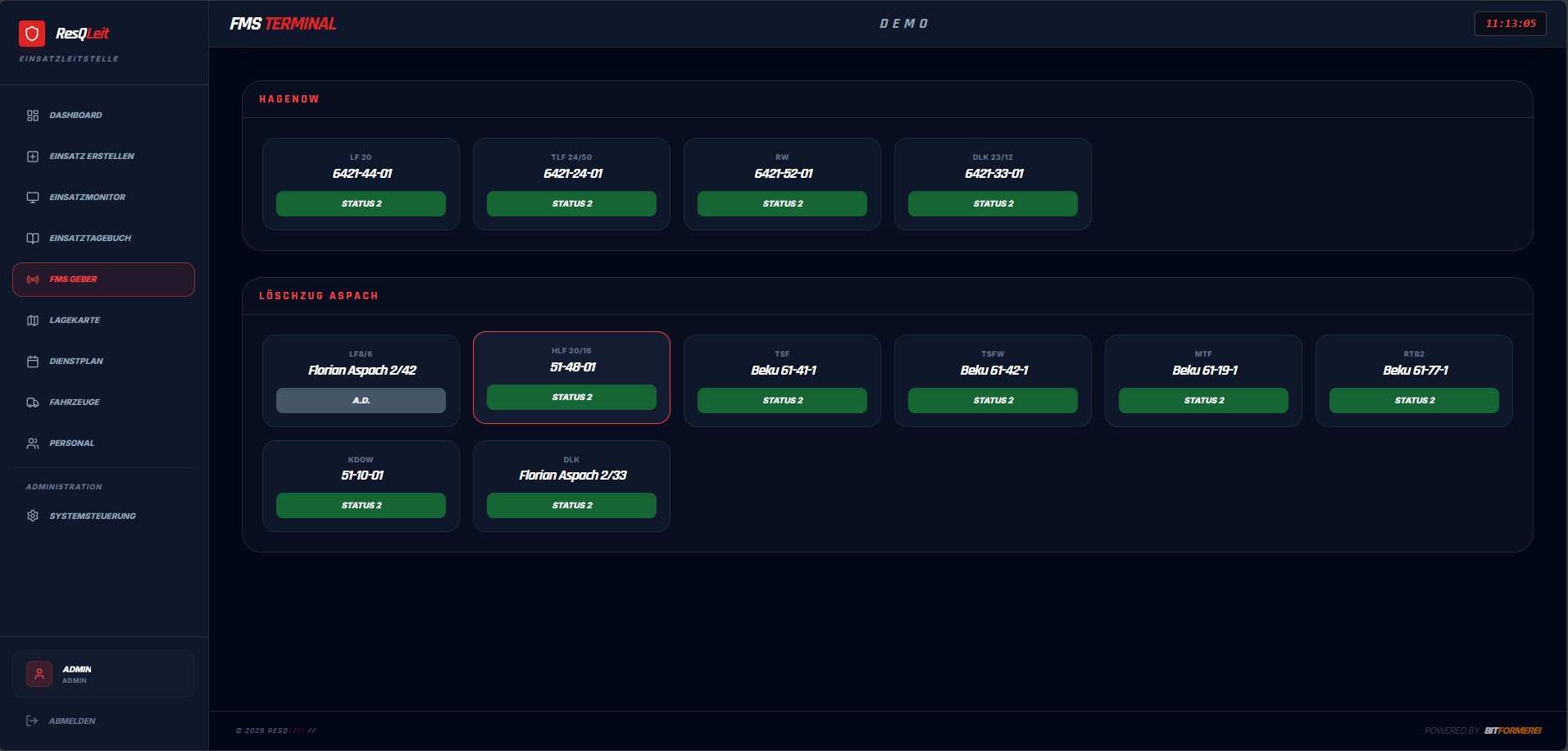Viewport: 1568px width, 751px height.
Task: Click Status 2 on KDOW 51-10-01
Action: (x=361, y=505)
